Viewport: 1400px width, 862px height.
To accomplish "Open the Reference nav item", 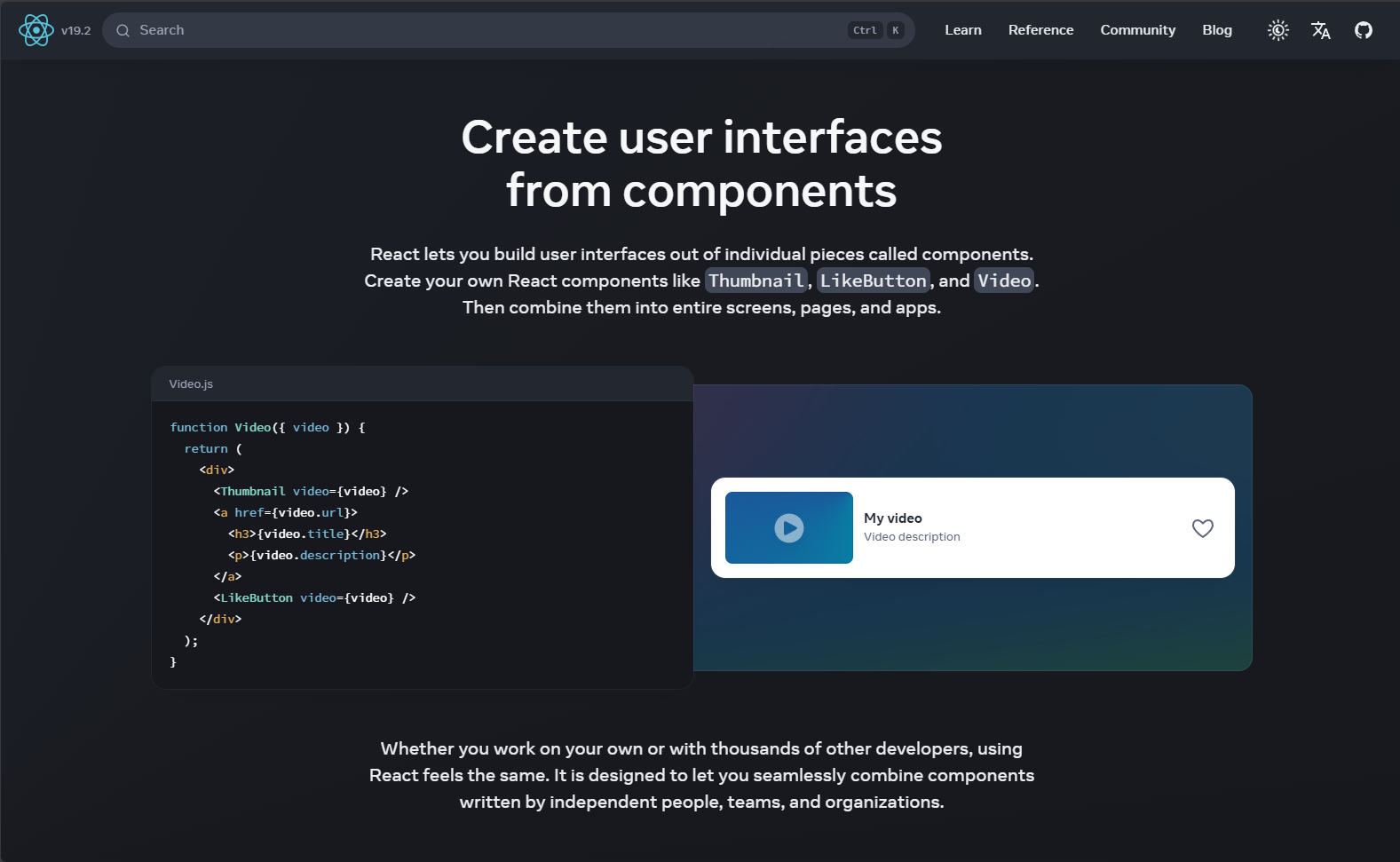I will [1040, 30].
